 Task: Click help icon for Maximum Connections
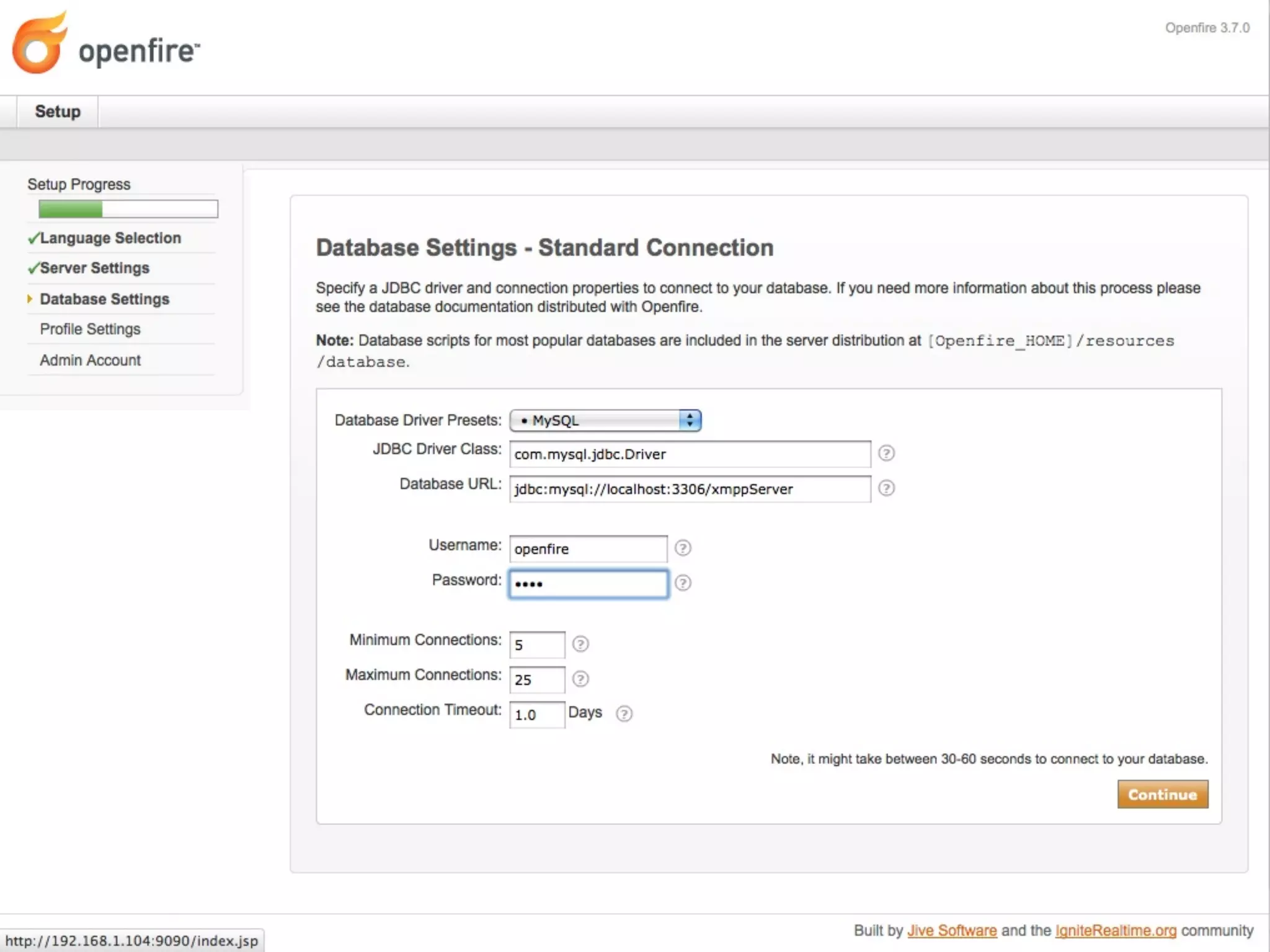pos(580,679)
